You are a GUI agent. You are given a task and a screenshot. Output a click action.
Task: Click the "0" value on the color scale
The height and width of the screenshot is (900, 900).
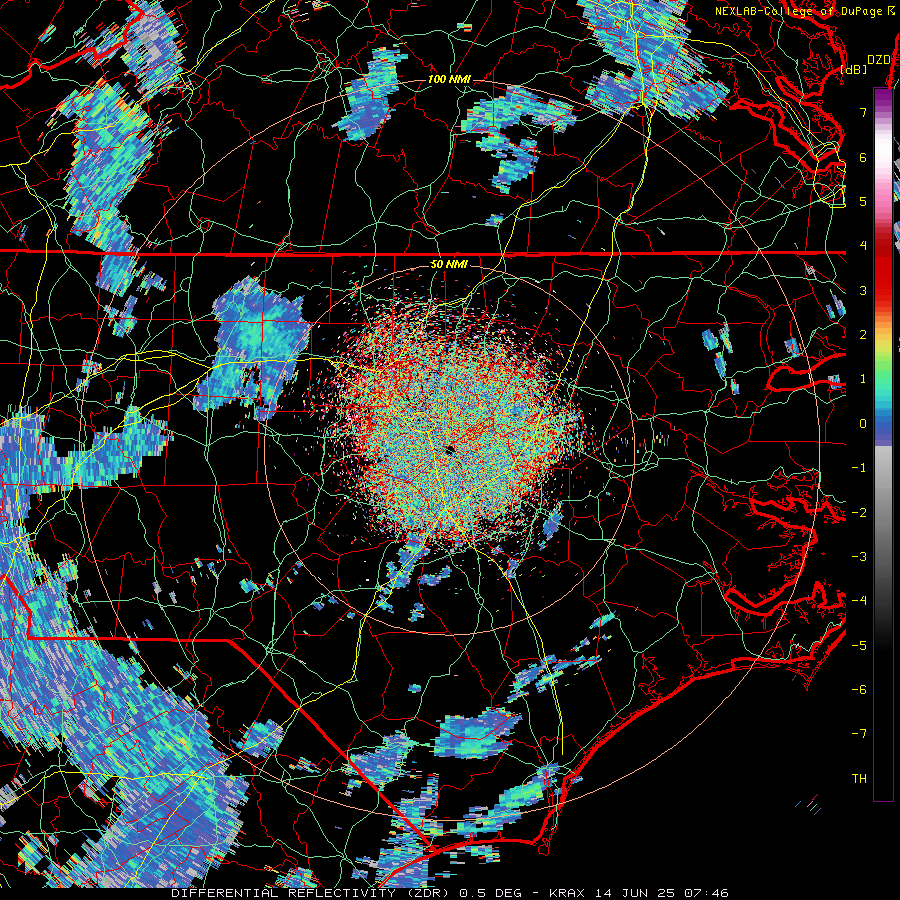coord(863,424)
